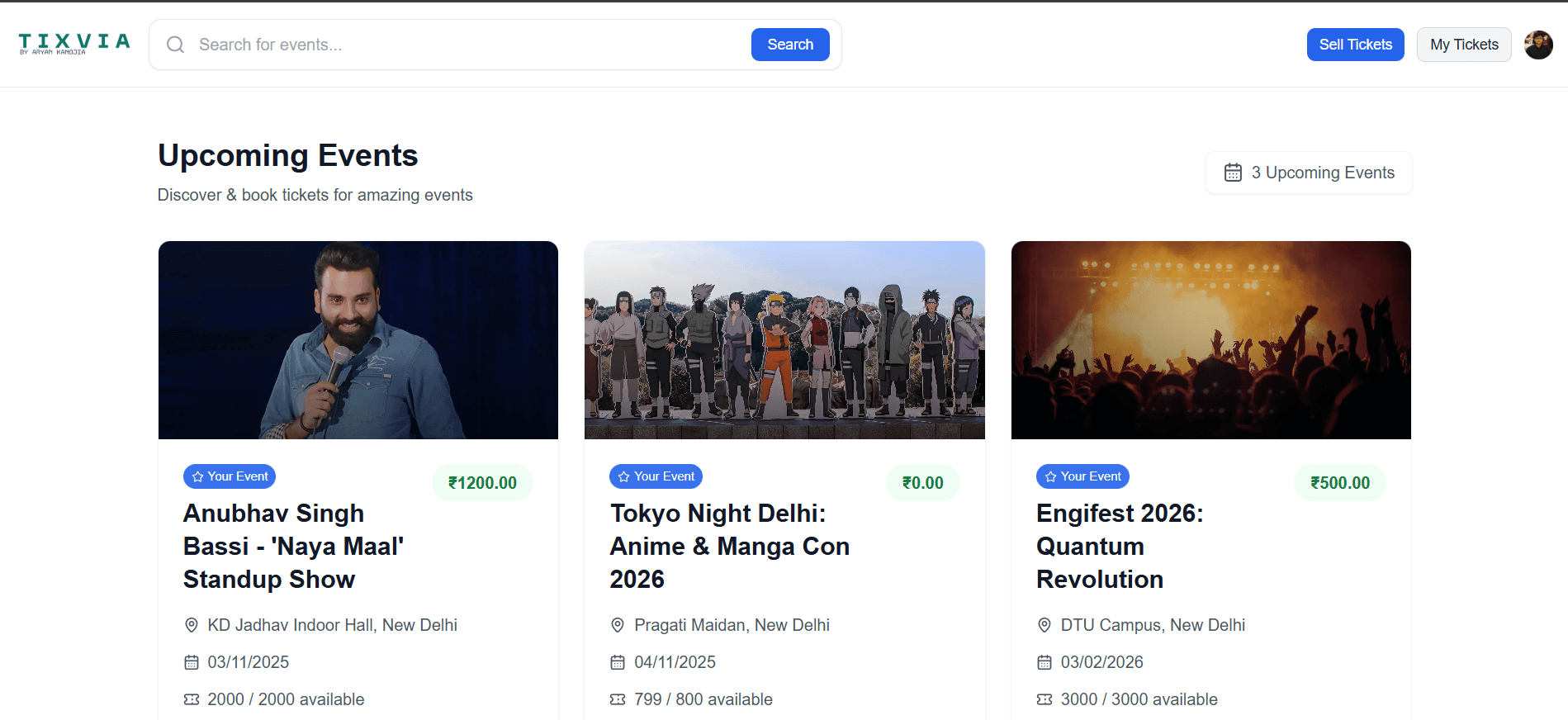Click KD Jadhav Indoor Hall, New Delhi text
The image size is (1568, 720).
(333, 625)
